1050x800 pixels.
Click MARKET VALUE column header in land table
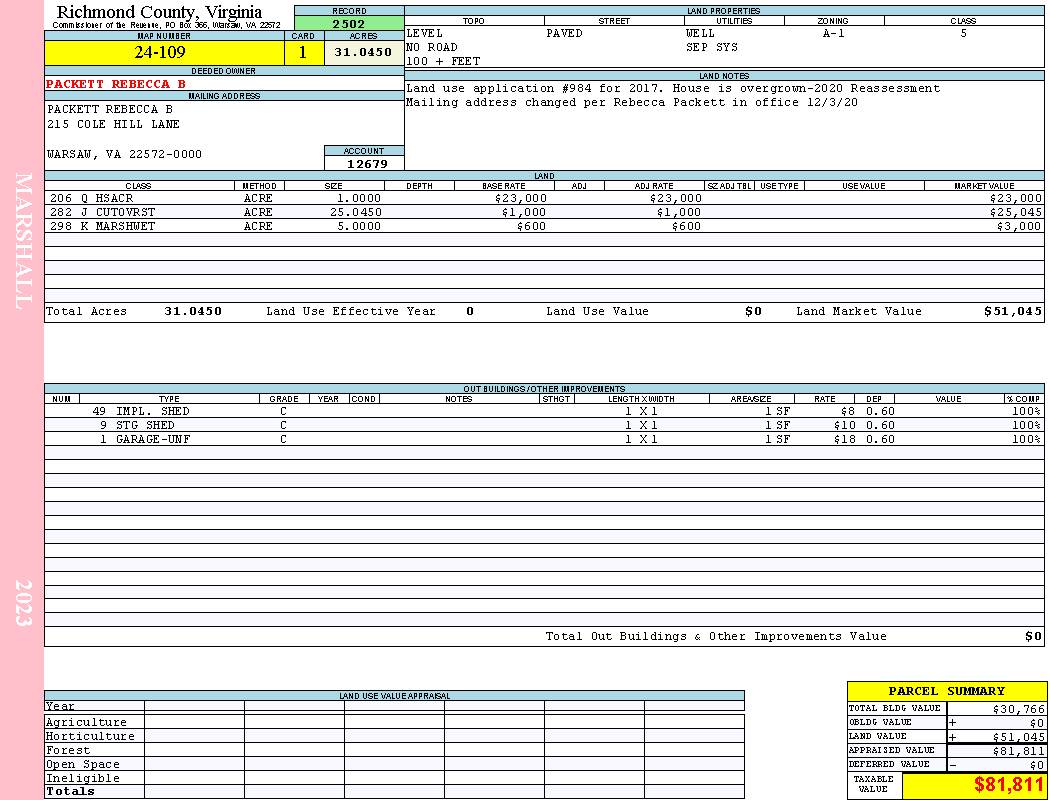pyautogui.click(x=984, y=186)
